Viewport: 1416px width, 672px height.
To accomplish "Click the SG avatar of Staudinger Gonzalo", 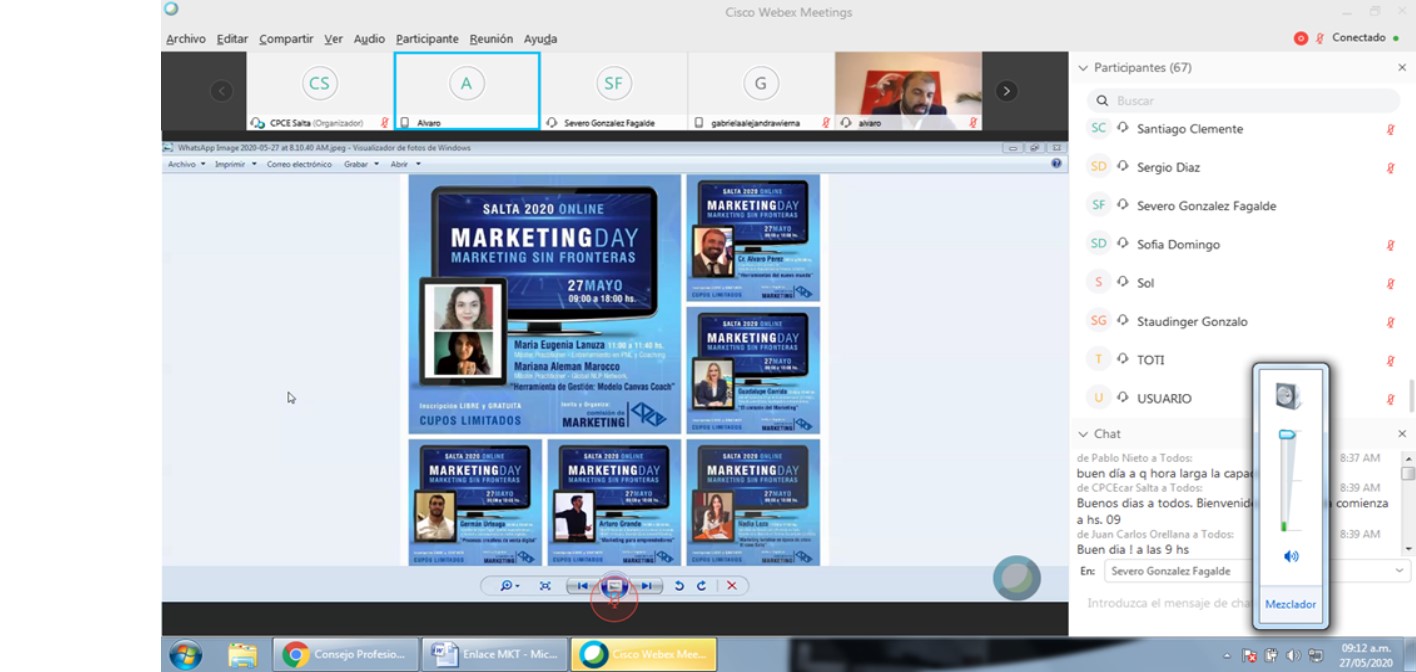I will [1099, 321].
